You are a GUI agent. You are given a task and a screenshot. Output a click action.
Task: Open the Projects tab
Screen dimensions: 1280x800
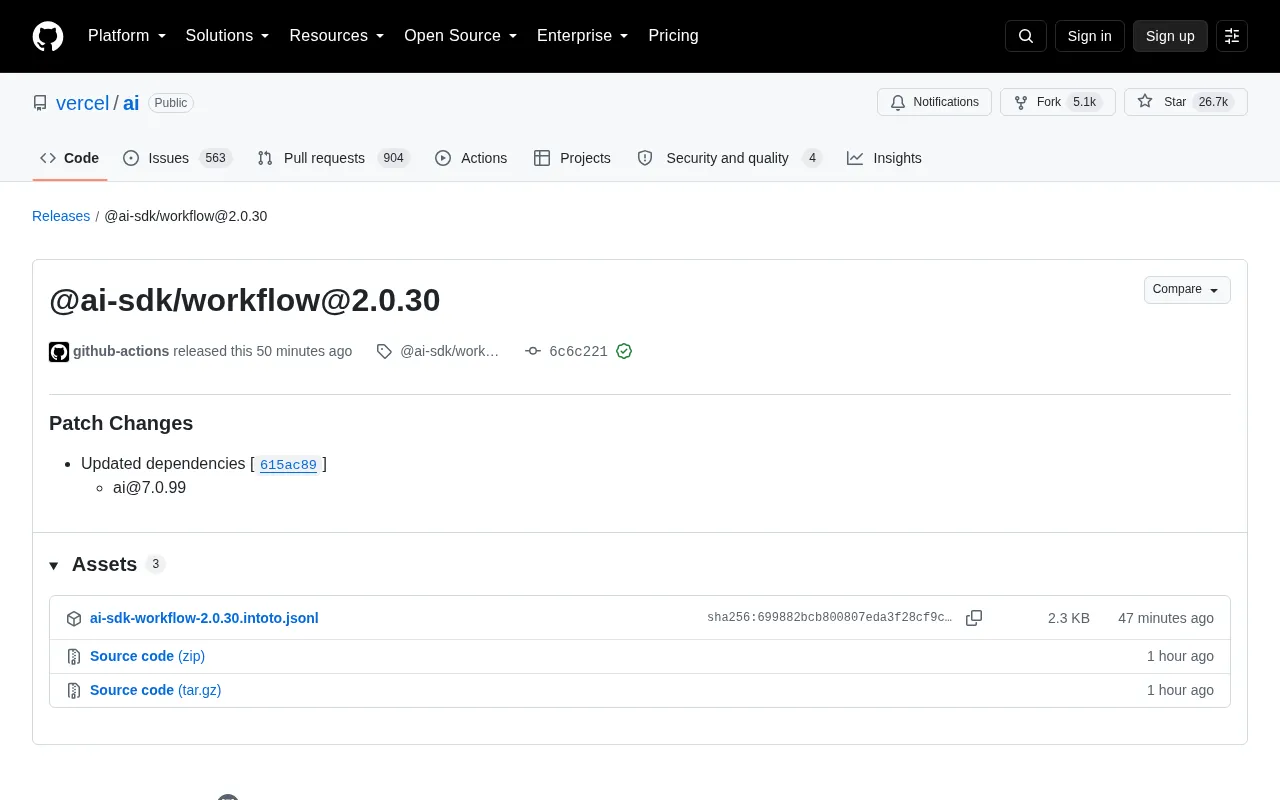point(572,158)
